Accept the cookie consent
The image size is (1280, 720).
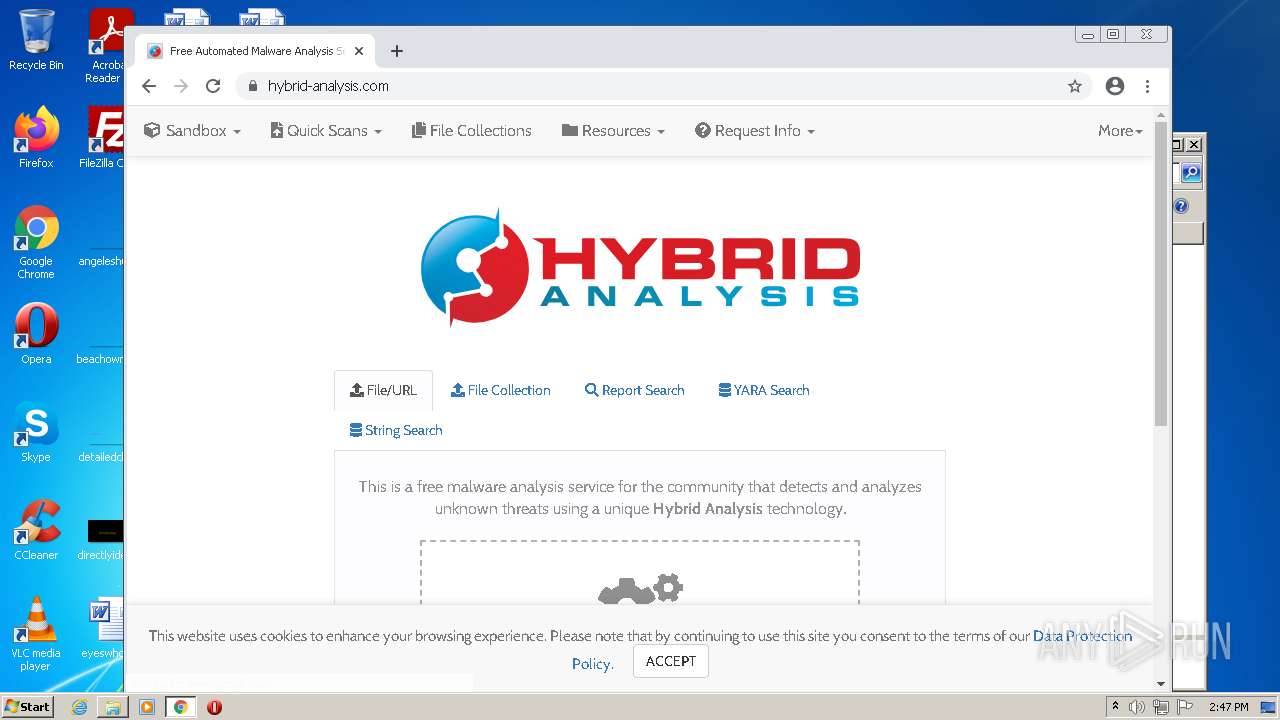click(x=671, y=661)
